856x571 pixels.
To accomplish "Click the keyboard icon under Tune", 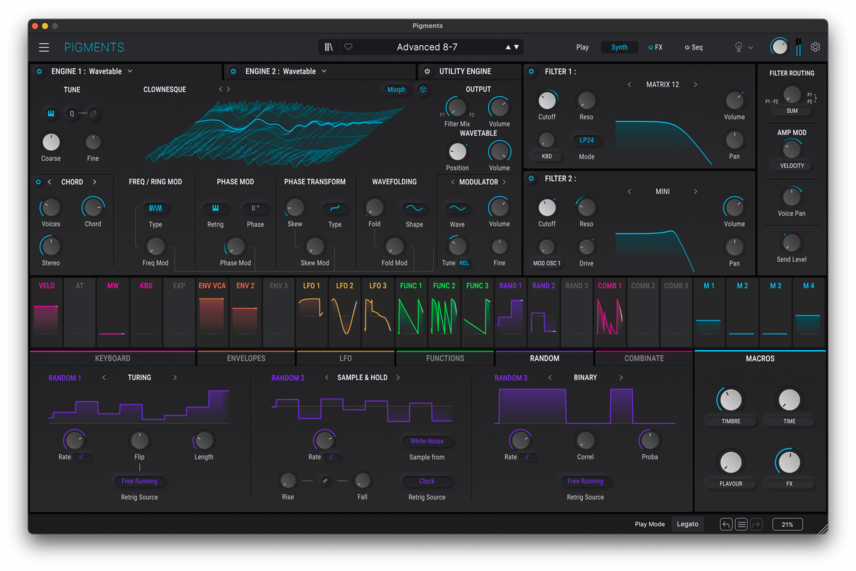I will (x=51, y=114).
